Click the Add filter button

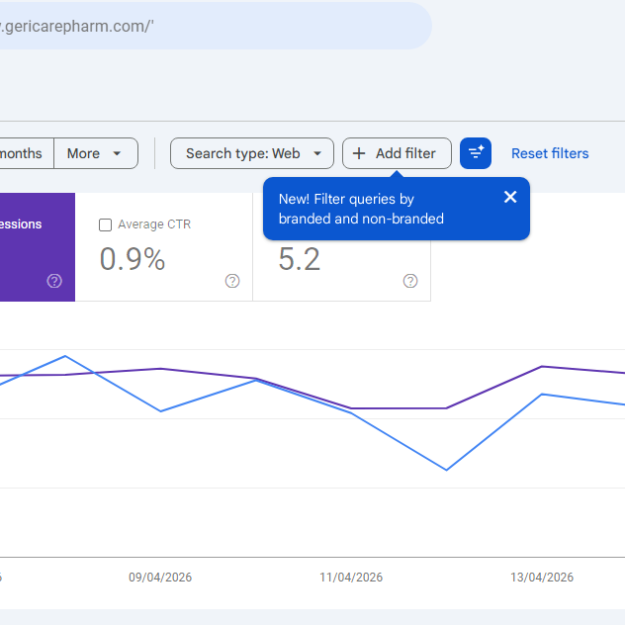(x=397, y=153)
